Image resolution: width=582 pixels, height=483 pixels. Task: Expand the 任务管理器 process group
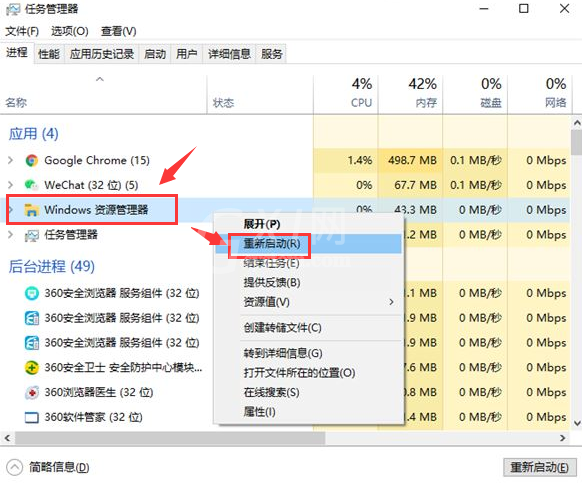point(10,235)
